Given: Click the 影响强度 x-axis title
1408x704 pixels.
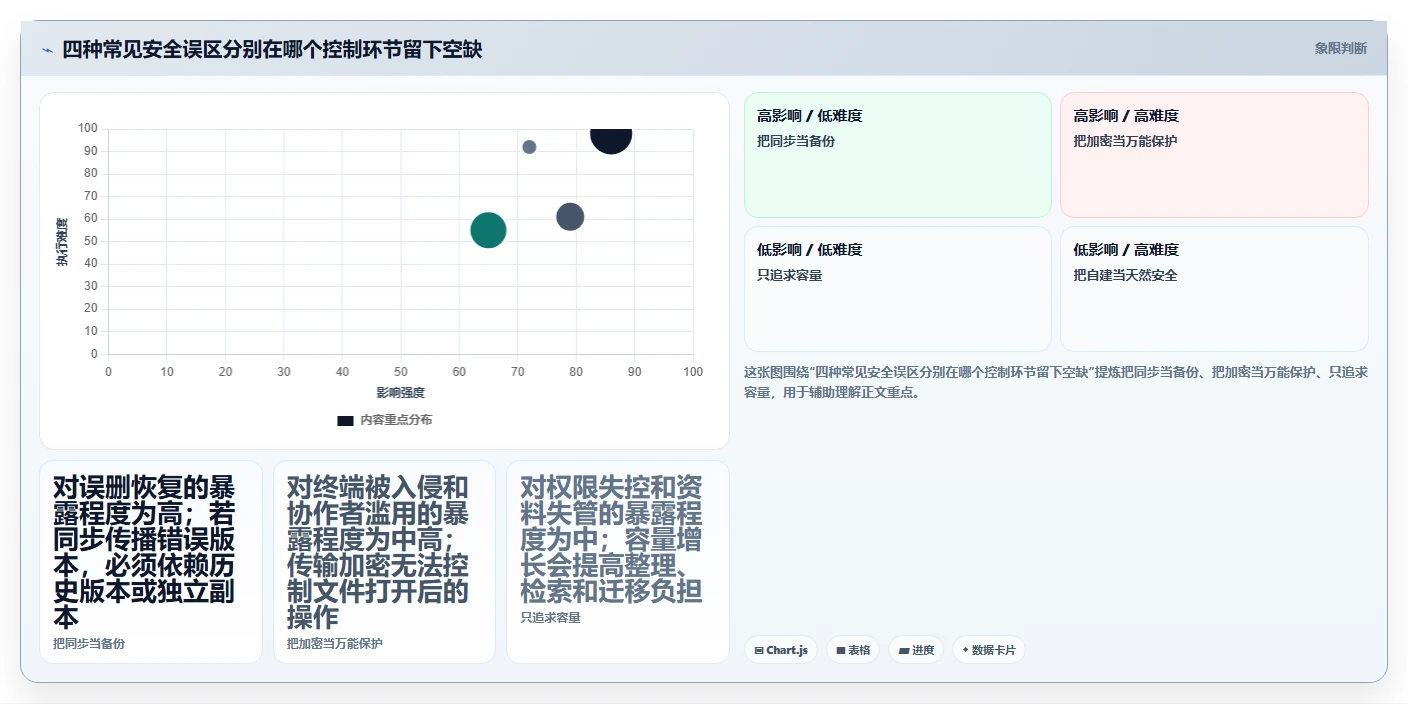Looking at the screenshot, I should (401, 393).
